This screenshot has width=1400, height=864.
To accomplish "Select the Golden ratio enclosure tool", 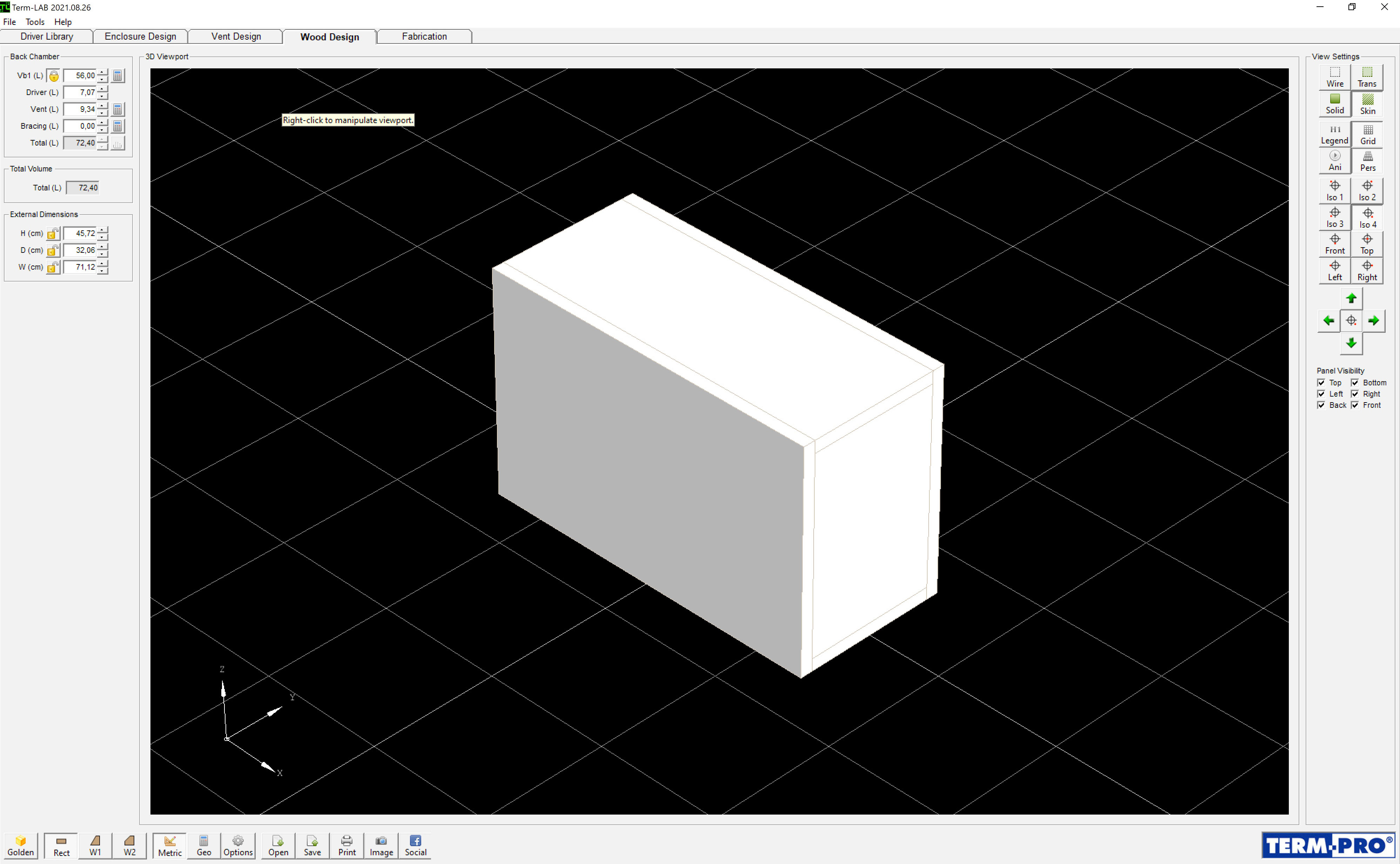I will point(21,846).
